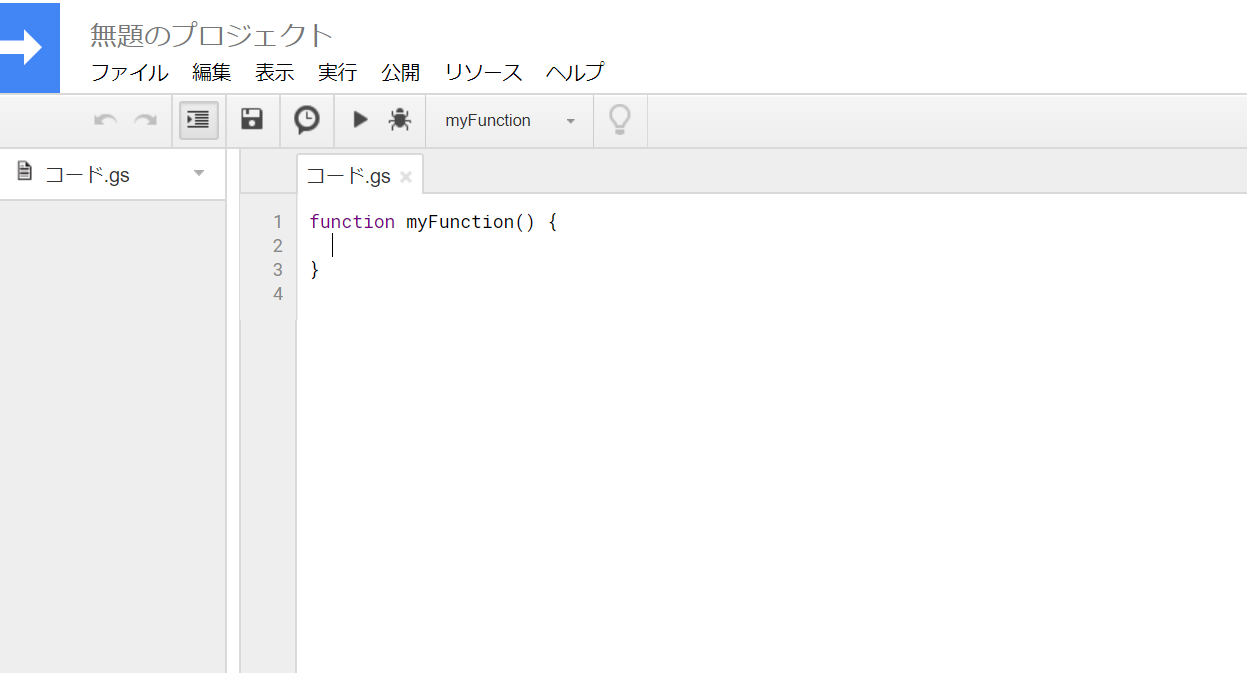
Task: Click the undo arrow icon
Action: click(x=106, y=121)
